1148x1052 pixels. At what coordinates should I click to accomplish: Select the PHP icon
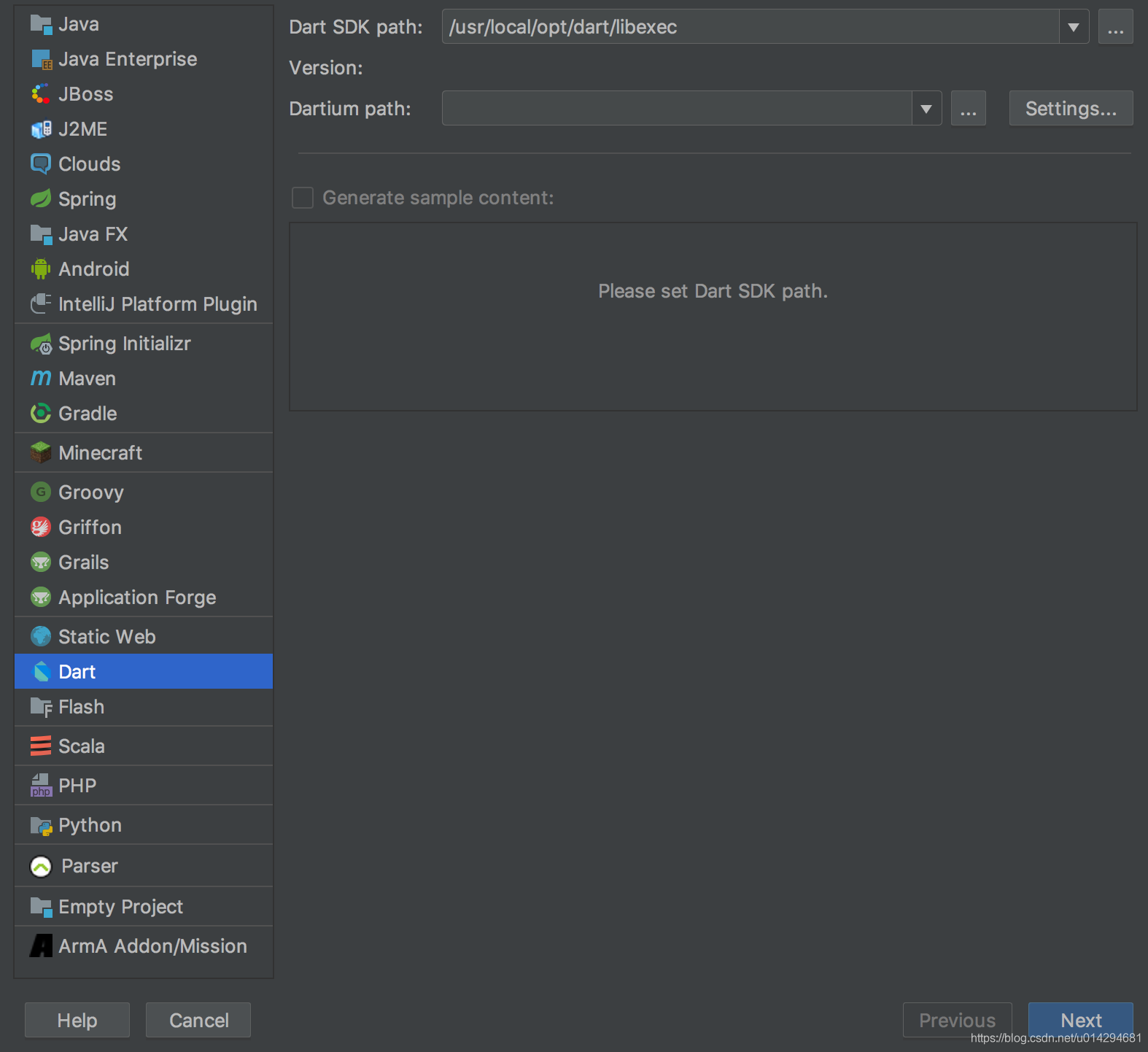[41, 786]
